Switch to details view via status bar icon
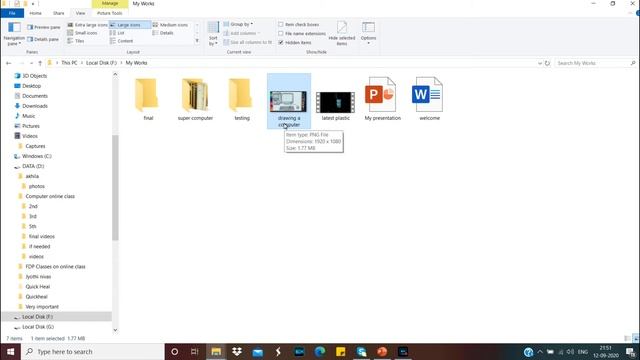 (627, 338)
